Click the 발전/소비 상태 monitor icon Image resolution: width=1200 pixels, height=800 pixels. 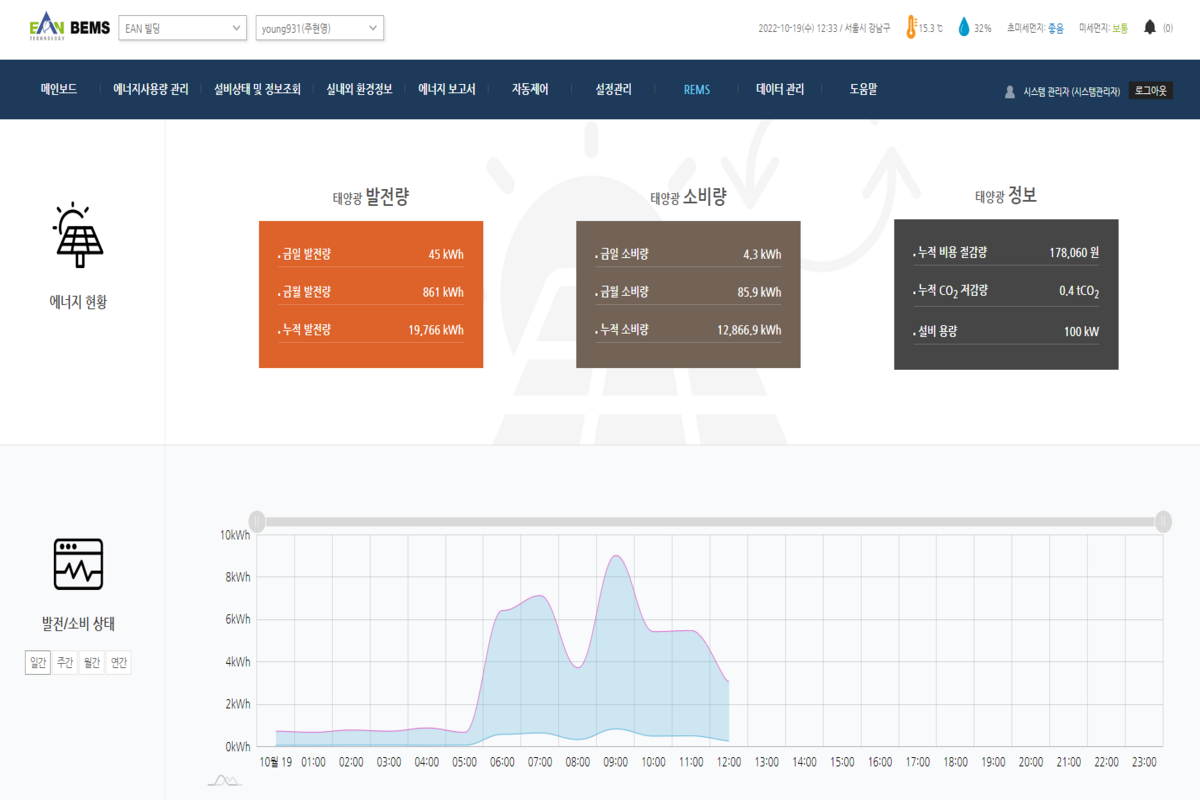click(78, 564)
